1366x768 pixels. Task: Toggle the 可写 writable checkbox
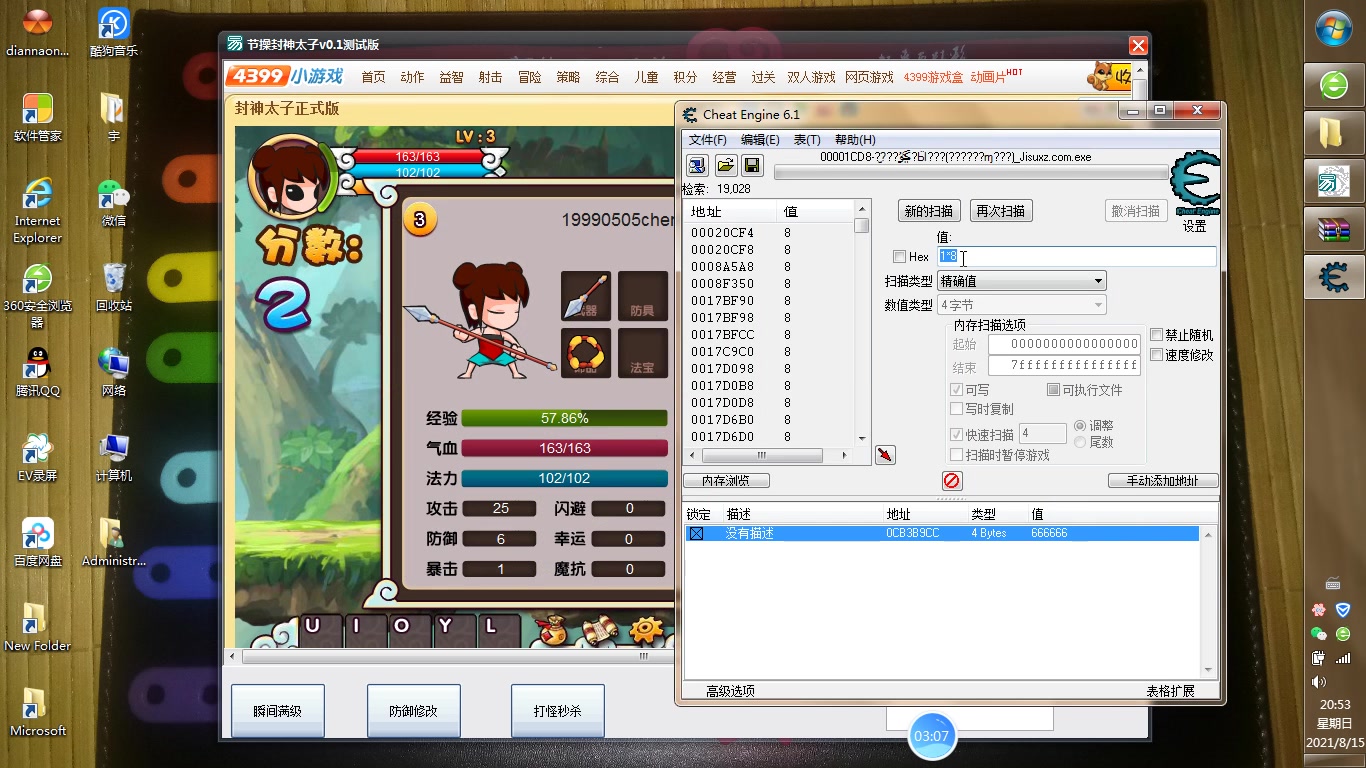coord(956,390)
